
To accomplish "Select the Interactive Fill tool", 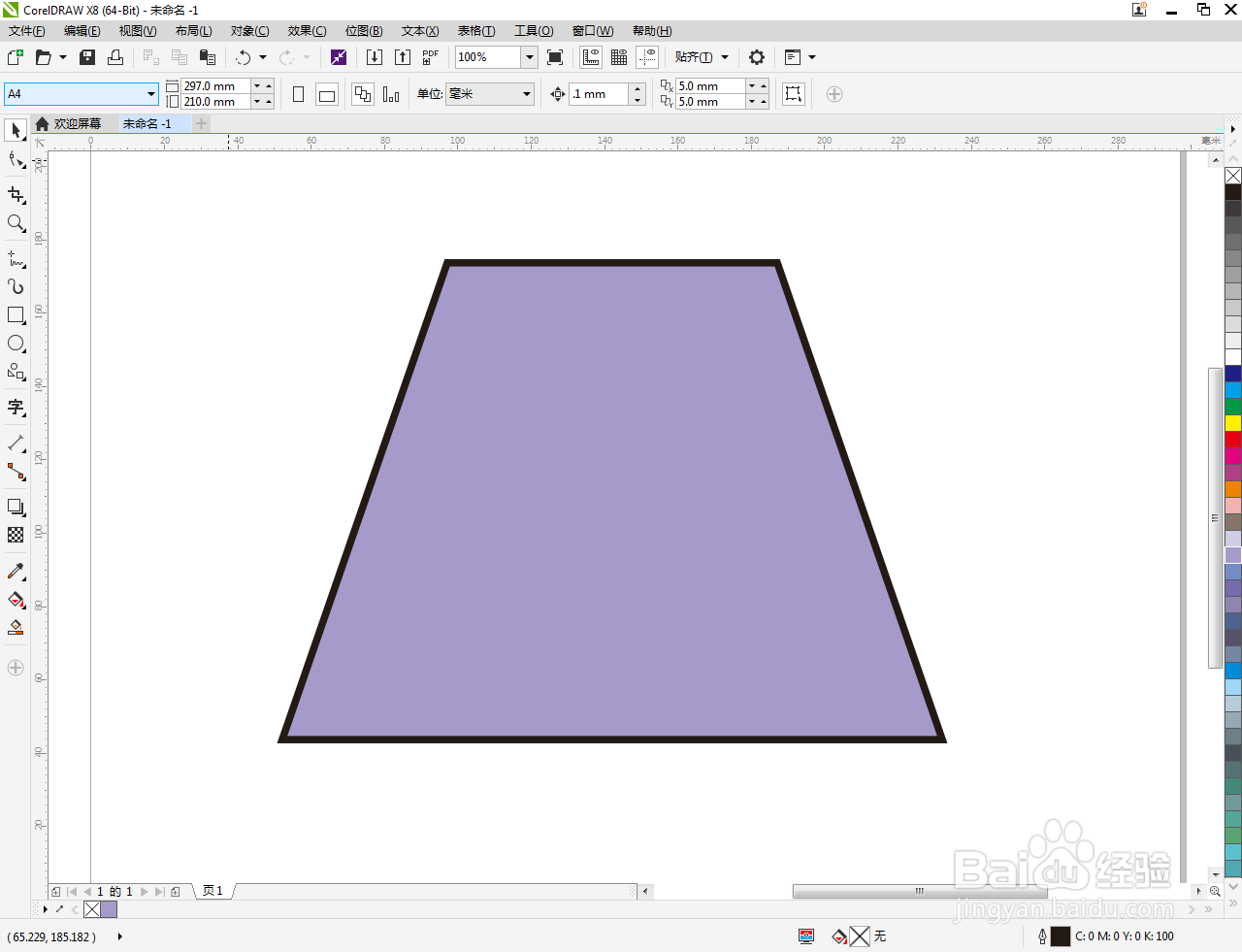I will pos(16,600).
